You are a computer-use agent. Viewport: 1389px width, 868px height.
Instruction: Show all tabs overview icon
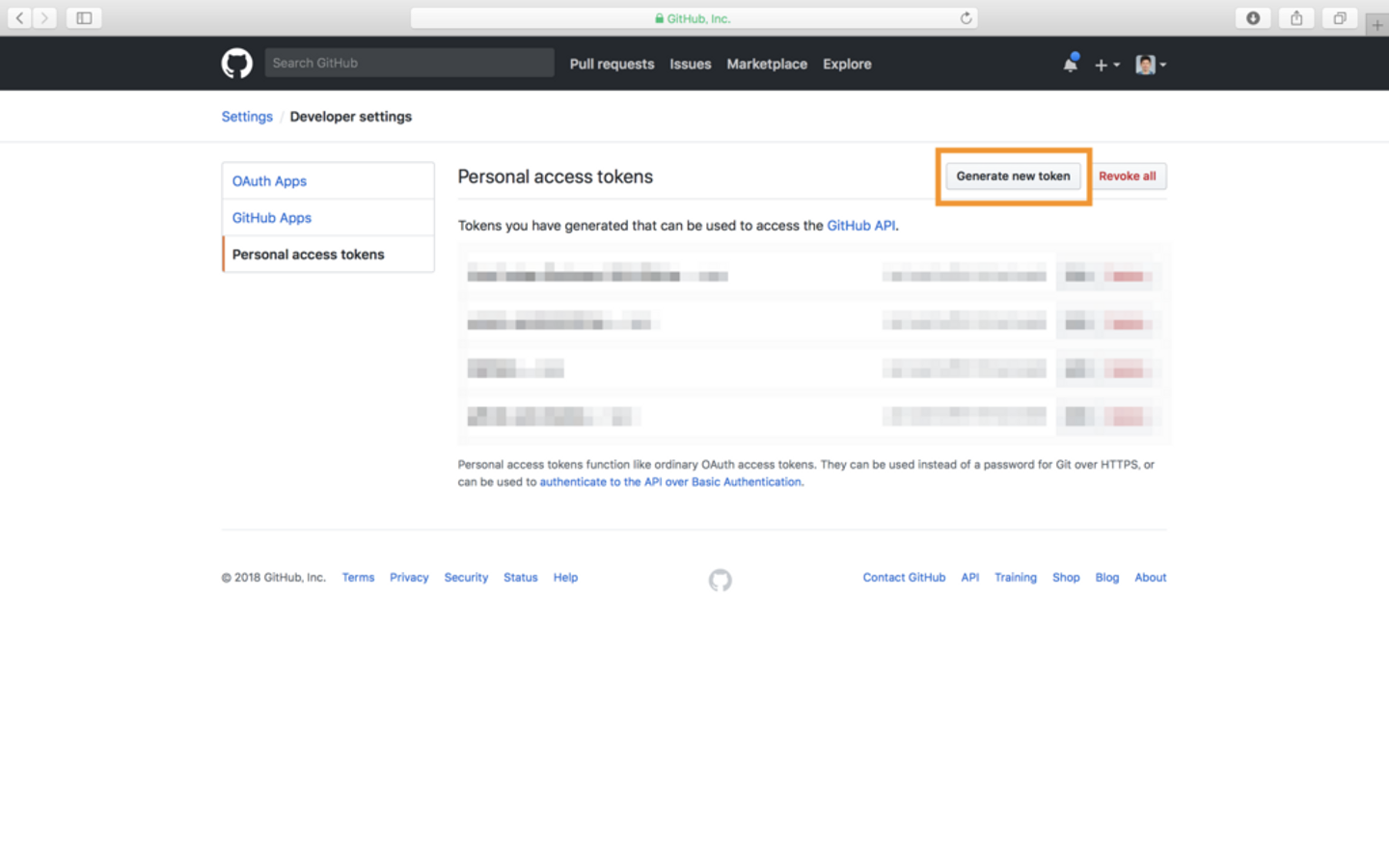pyautogui.click(x=1340, y=18)
